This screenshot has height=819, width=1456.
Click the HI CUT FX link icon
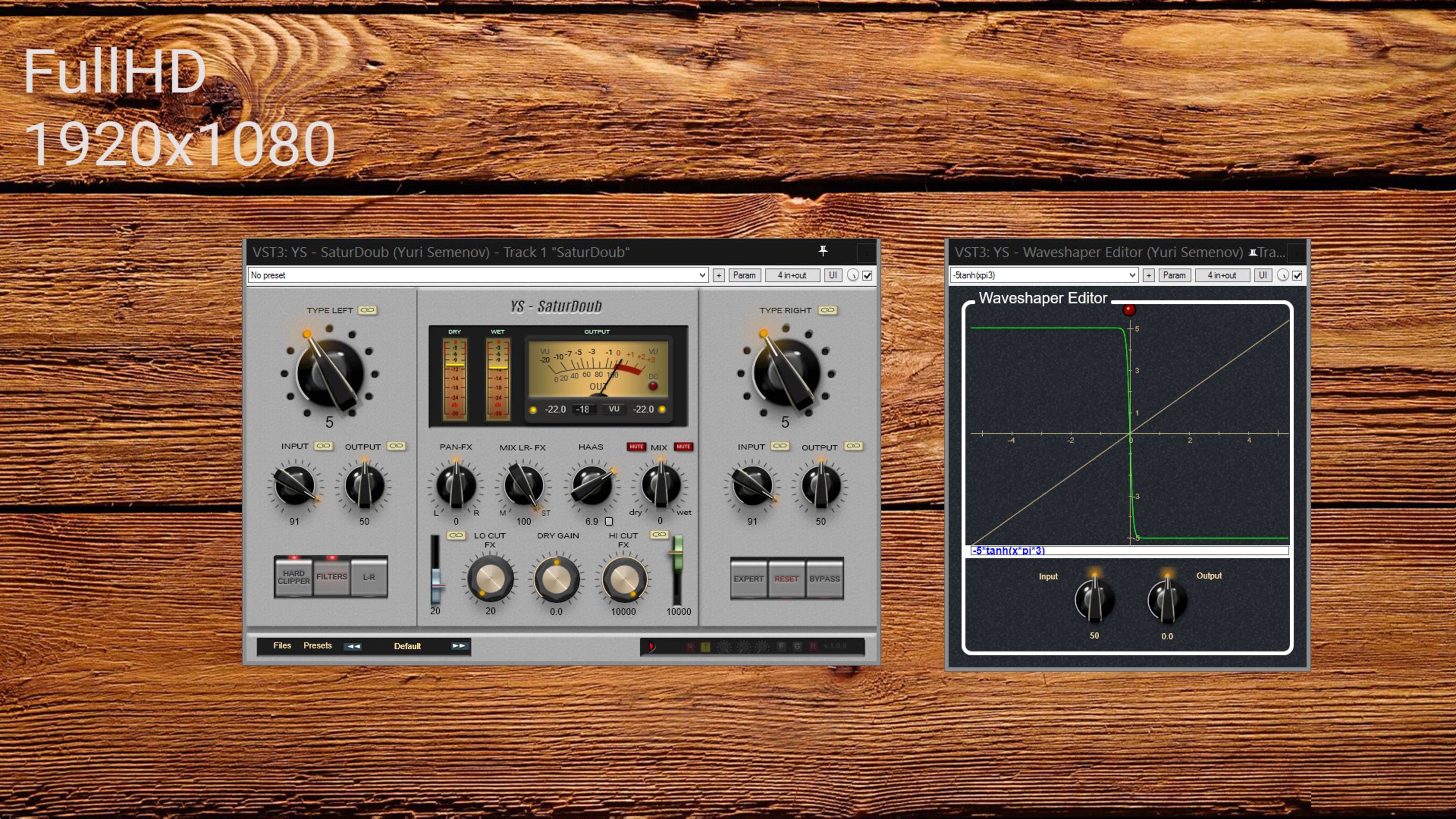pos(659,535)
